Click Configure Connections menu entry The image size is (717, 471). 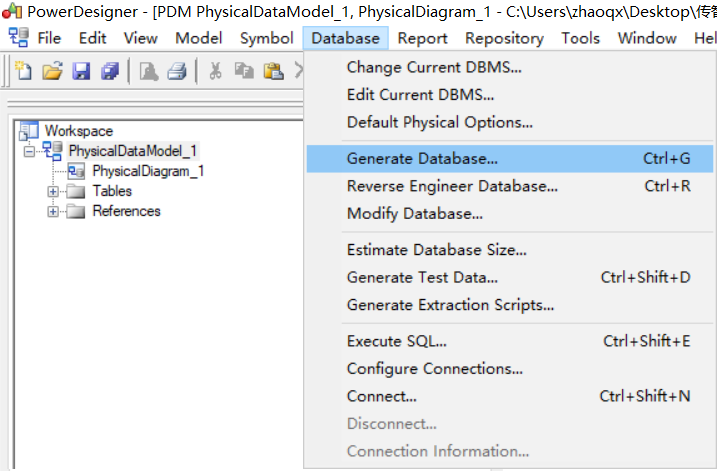[434, 368]
